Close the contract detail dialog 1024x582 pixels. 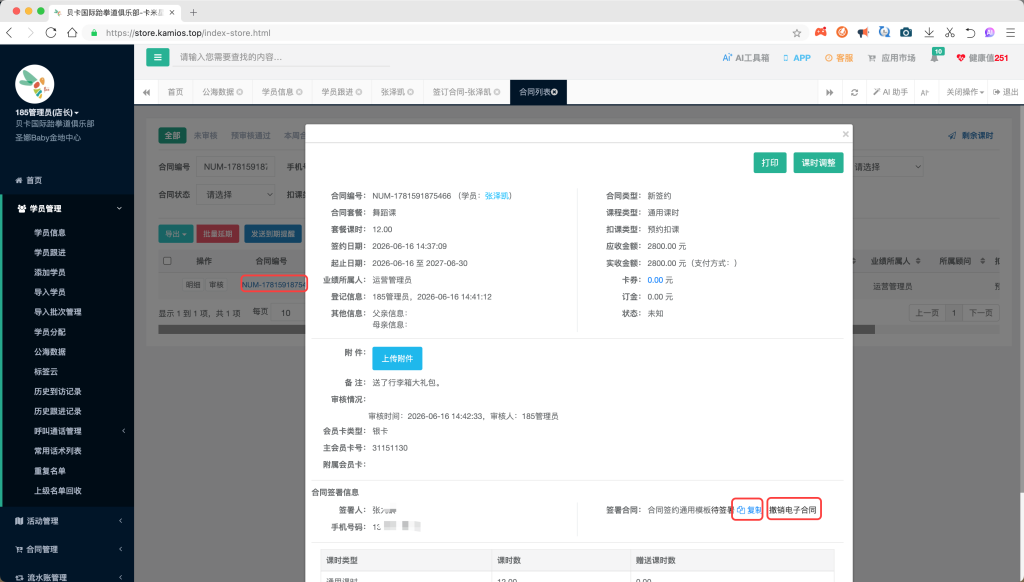[x=846, y=134]
